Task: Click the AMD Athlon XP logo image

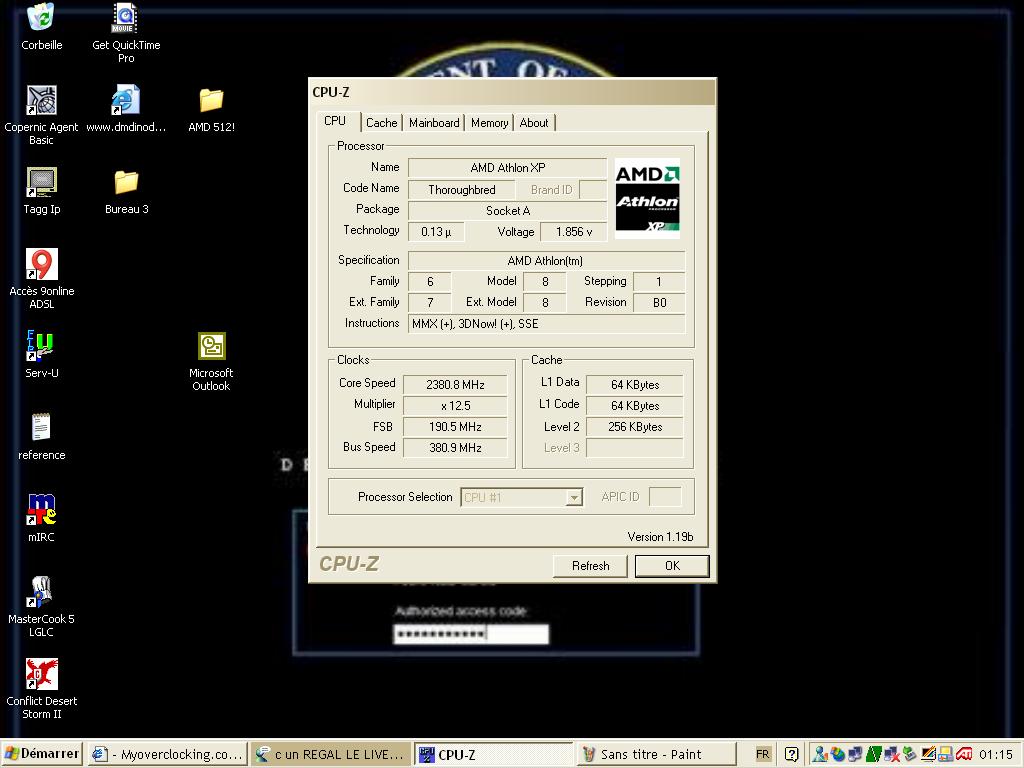Action: tap(647, 199)
